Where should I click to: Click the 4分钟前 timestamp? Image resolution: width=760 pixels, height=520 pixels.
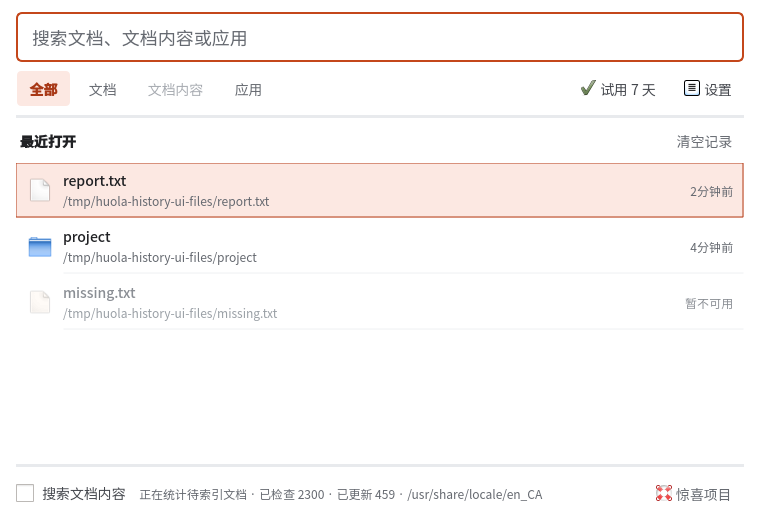tap(712, 248)
